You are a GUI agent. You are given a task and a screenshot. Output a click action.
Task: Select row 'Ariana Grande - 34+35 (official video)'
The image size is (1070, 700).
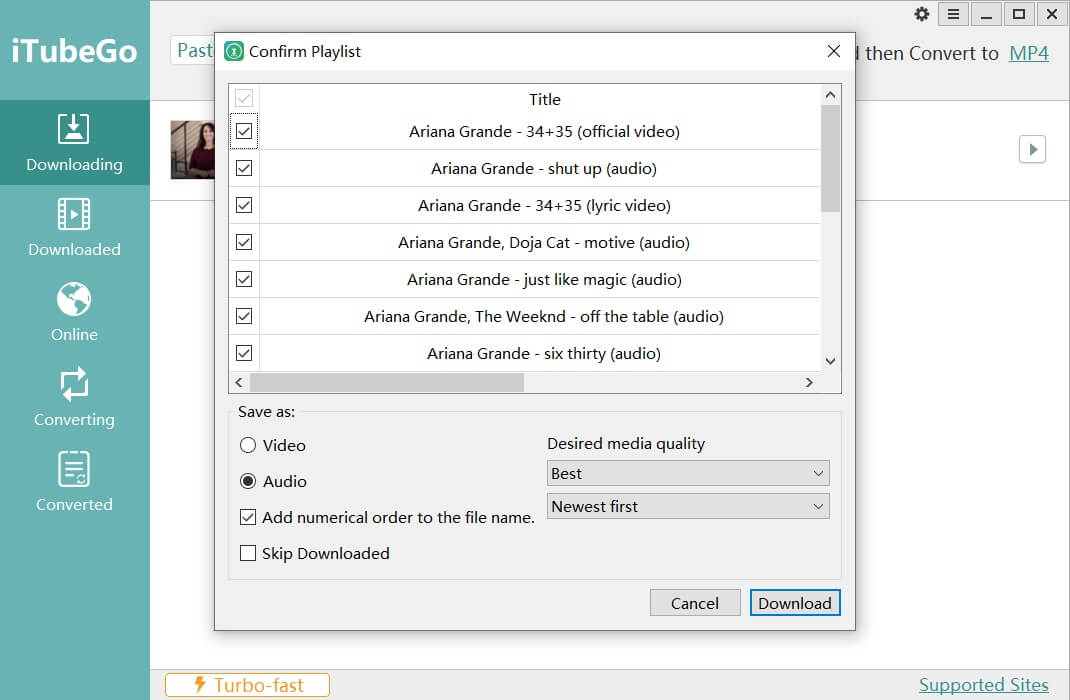point(540,132)
